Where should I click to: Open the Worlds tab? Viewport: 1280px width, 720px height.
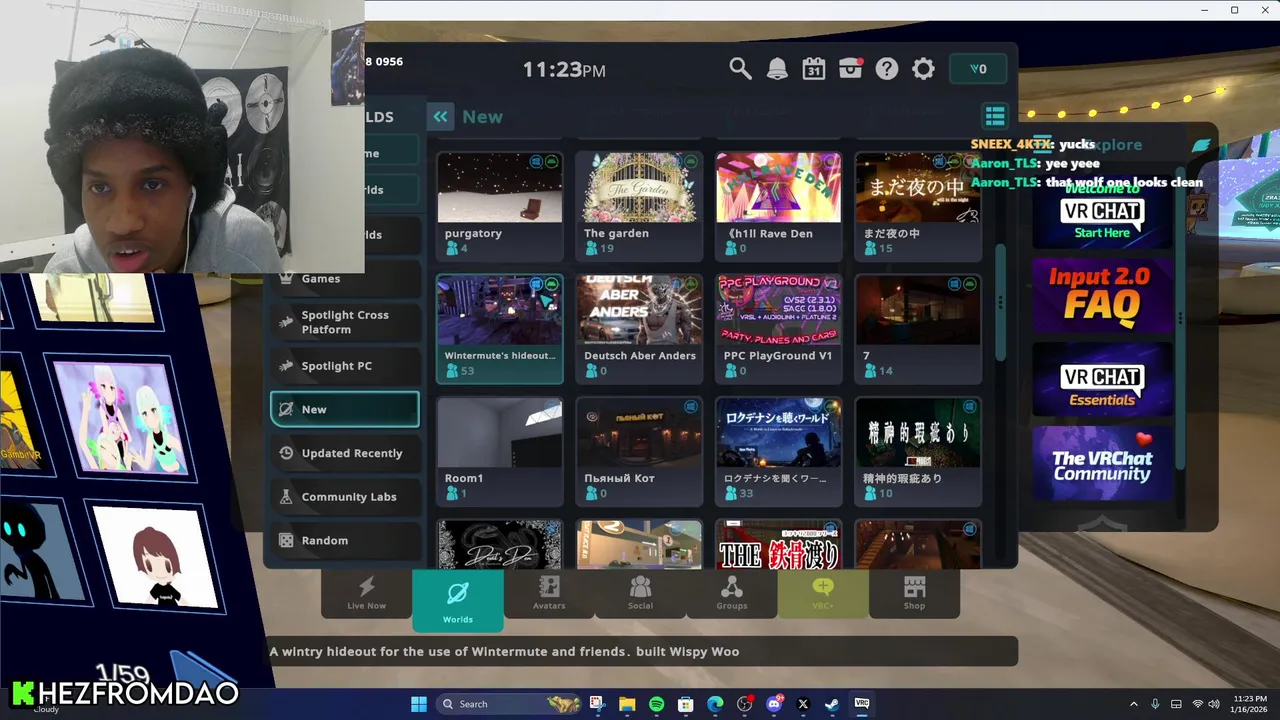pyautogui.click(x=458, y=601)
